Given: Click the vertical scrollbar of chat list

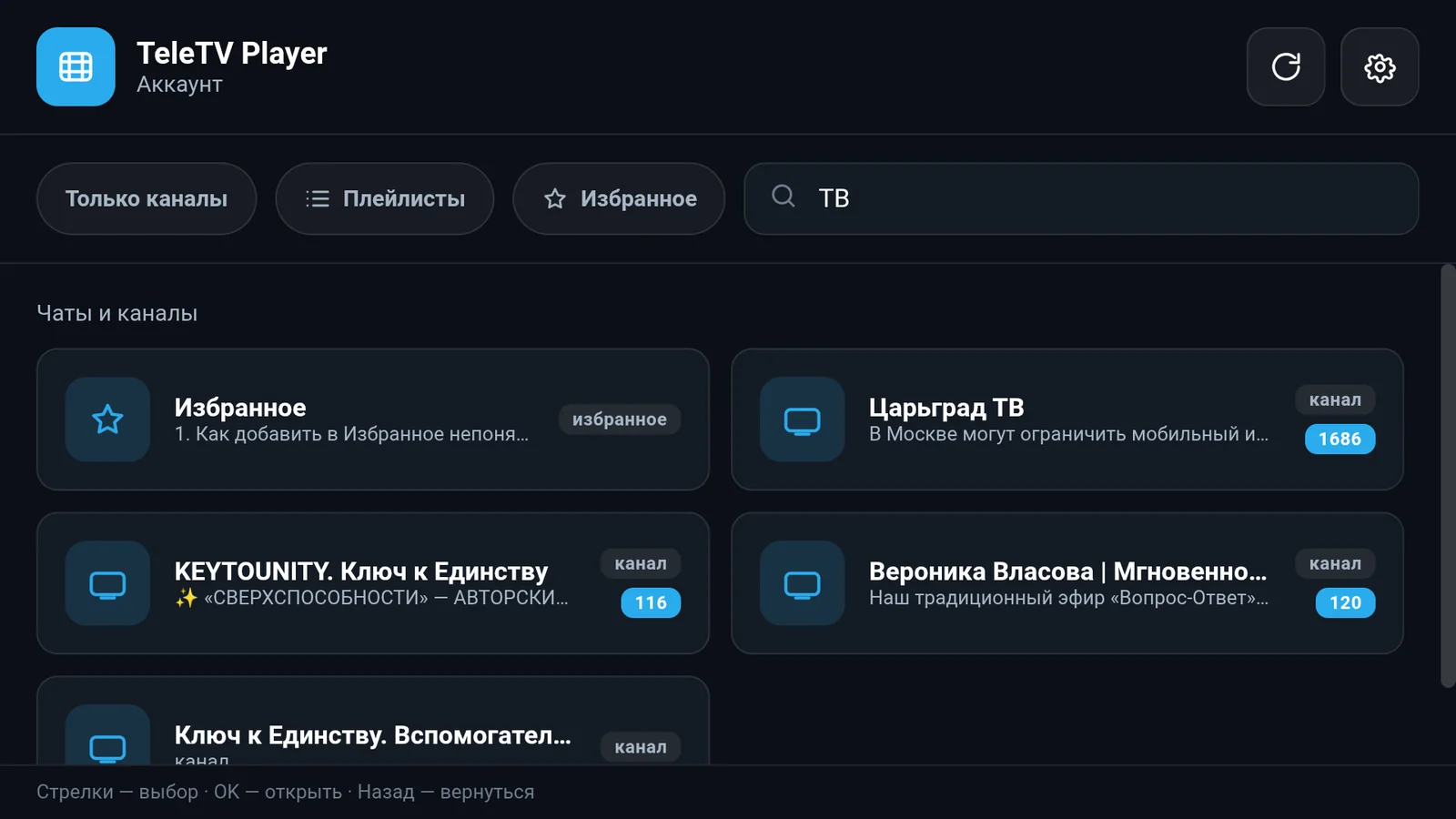Looking at the screenshot, I should [1448, 476].
